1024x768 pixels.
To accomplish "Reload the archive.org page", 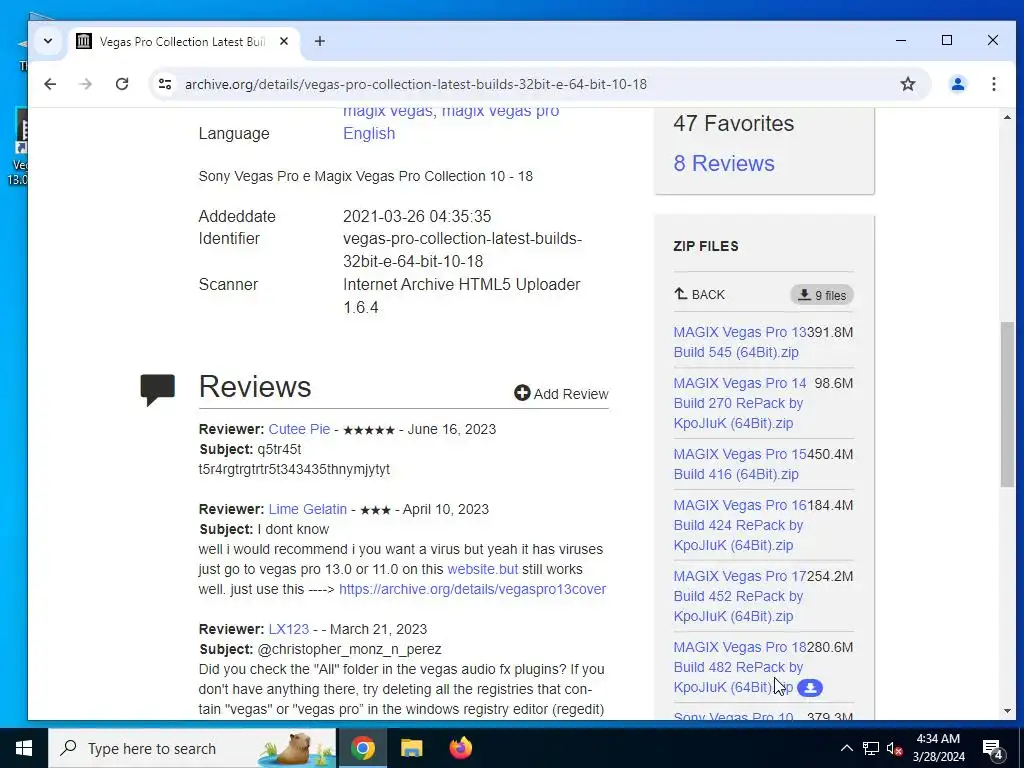I will (x=122, y=84).
